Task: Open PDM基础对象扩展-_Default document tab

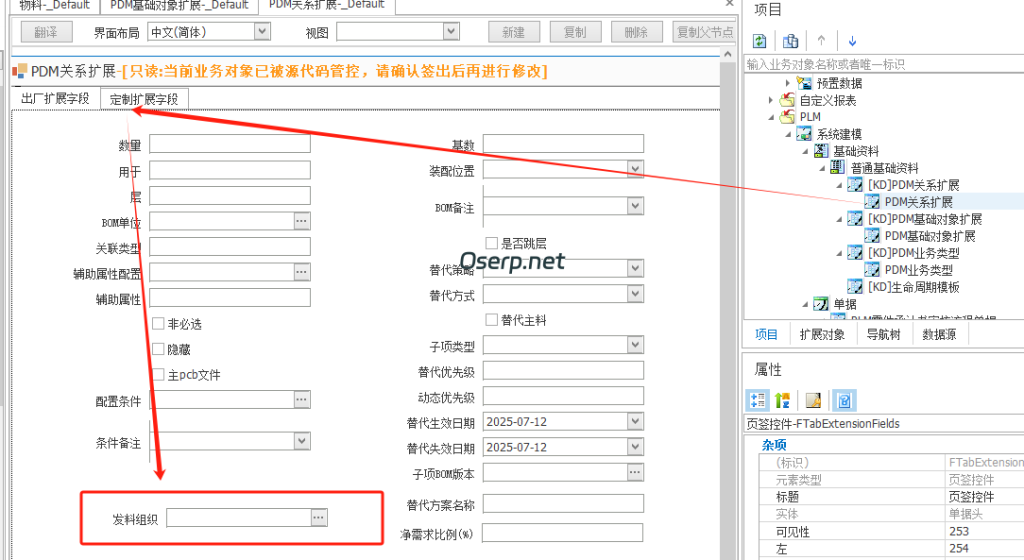Action: pyautogui.click(x=180, y=5)
